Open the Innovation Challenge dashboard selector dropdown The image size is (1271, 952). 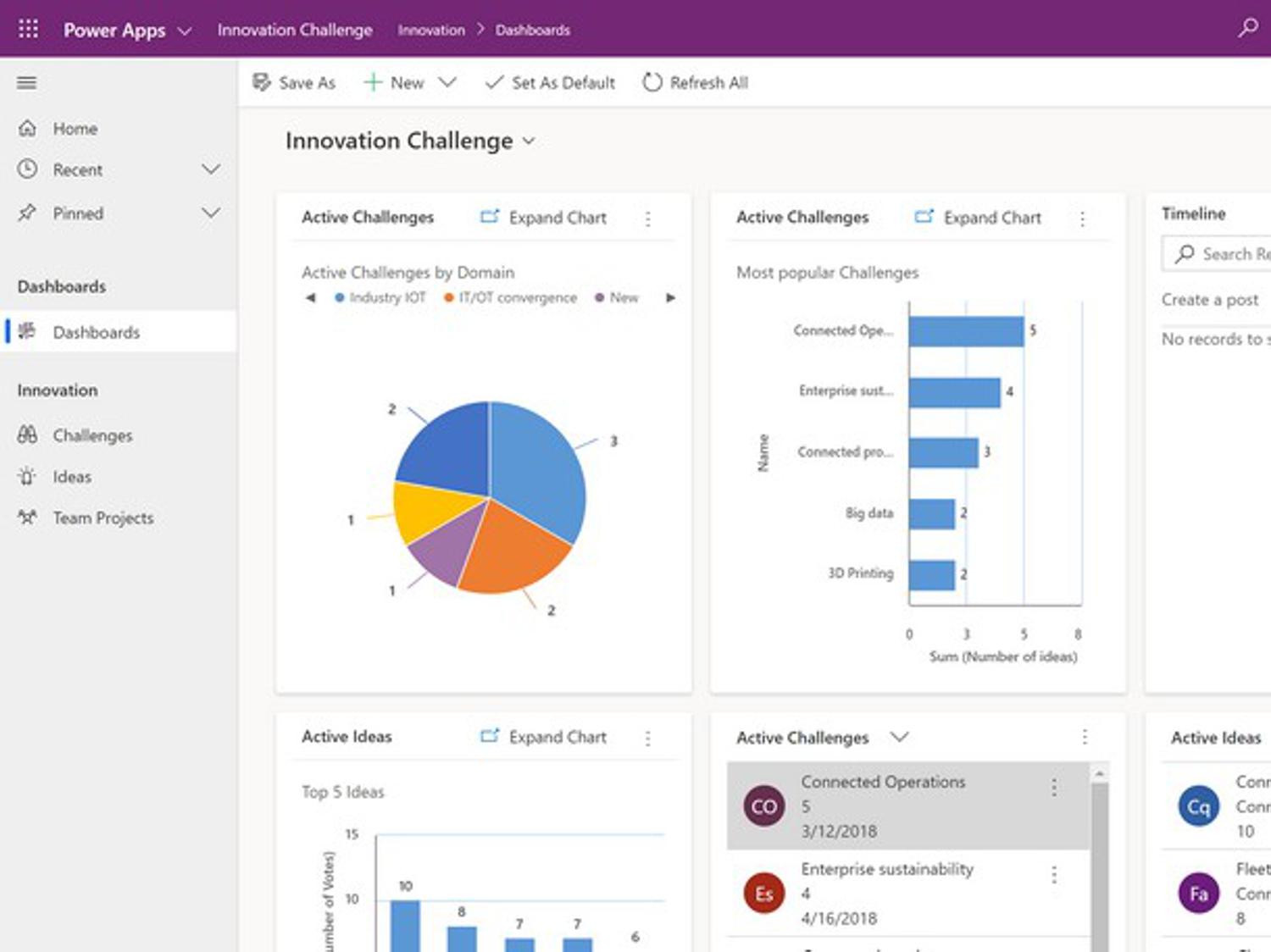point(529,141)
